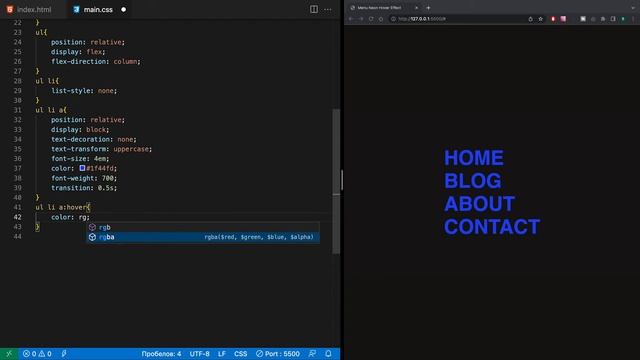
Task: Go forward in the browser
Action: (361, 19)
